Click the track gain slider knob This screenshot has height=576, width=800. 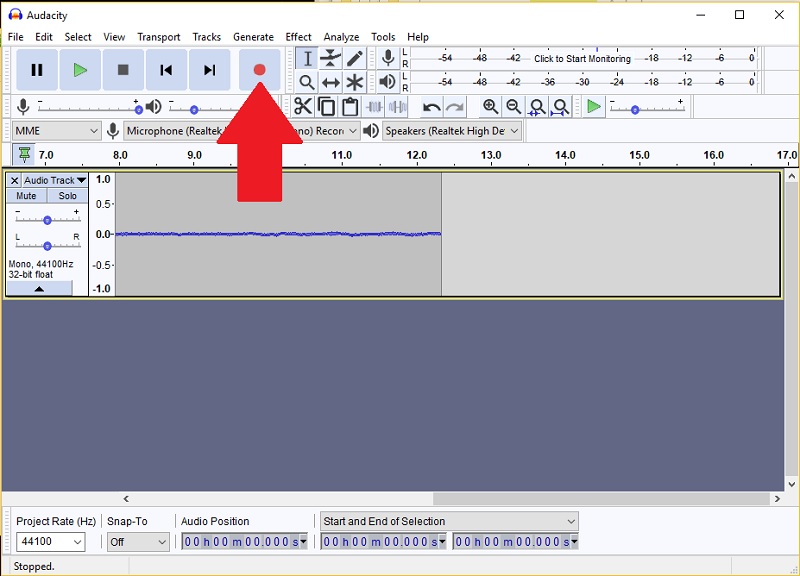47,220
